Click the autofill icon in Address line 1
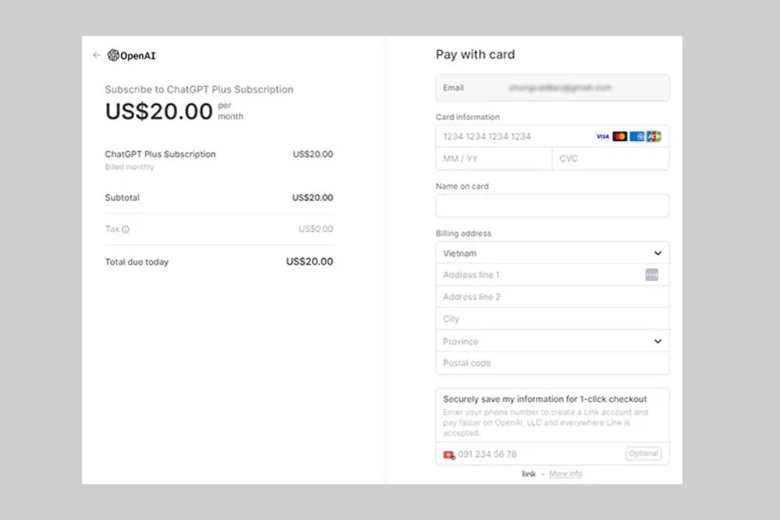The height and width of the screenshot is (520, 780). [x=652, y=275]
